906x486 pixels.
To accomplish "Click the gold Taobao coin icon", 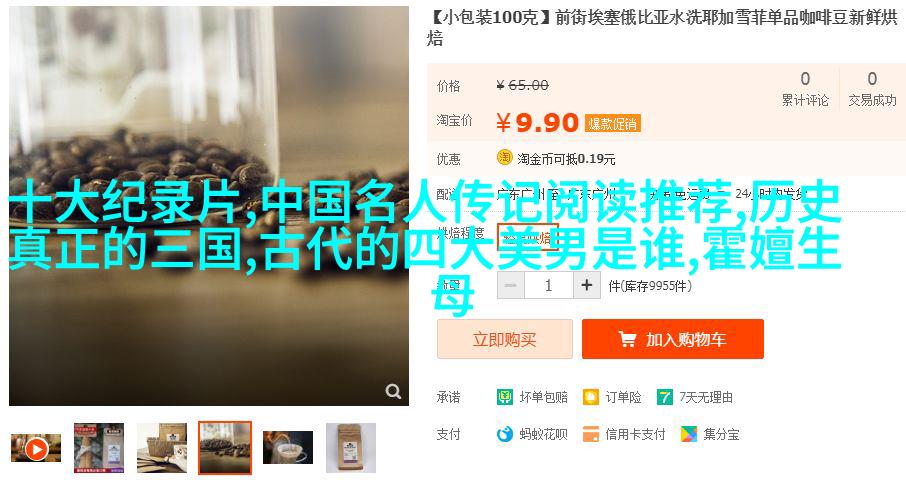I will point(504,157).
